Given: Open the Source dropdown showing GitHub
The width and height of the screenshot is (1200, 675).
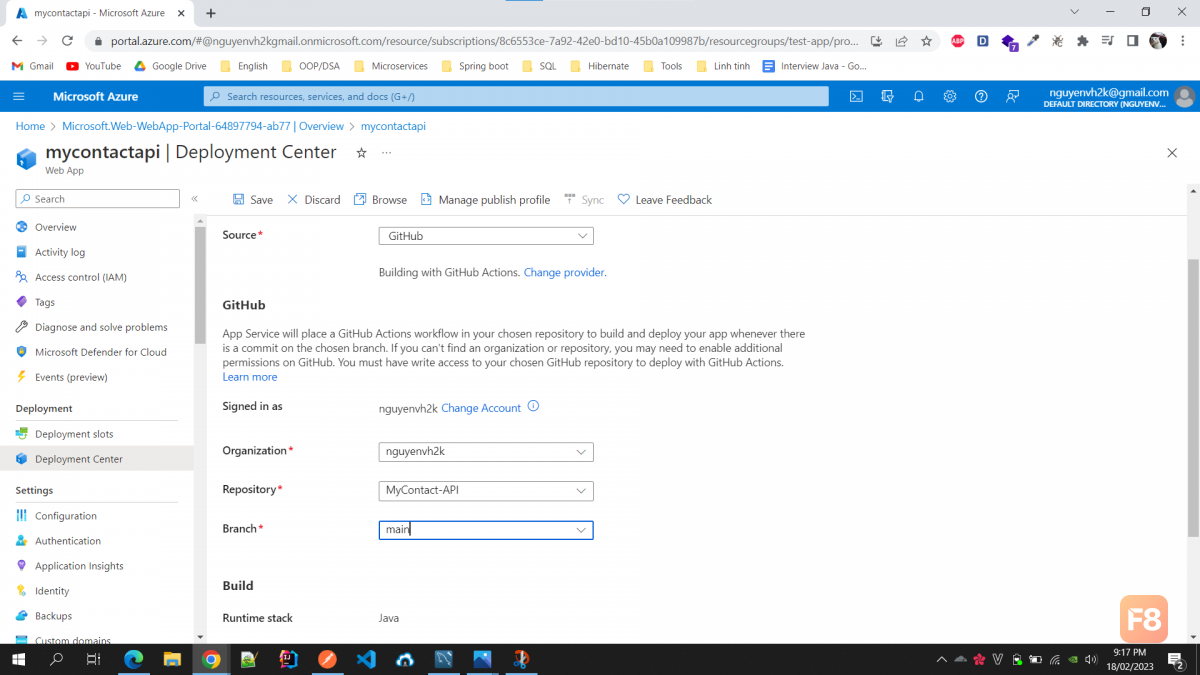Looking at the screenshot, I should (486, 236).
